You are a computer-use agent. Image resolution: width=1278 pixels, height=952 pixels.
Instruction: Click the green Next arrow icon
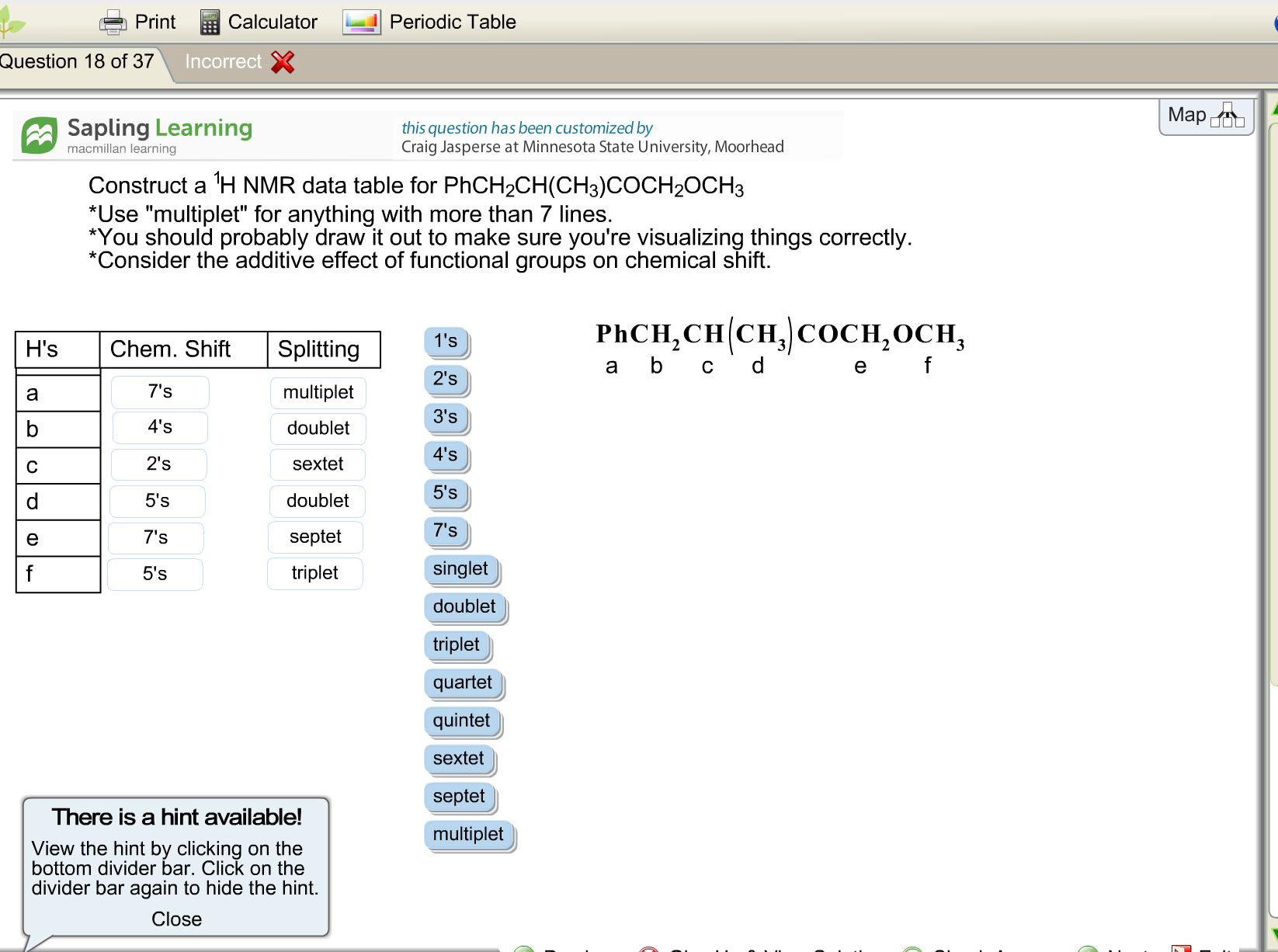click(x=1088, y=949)
